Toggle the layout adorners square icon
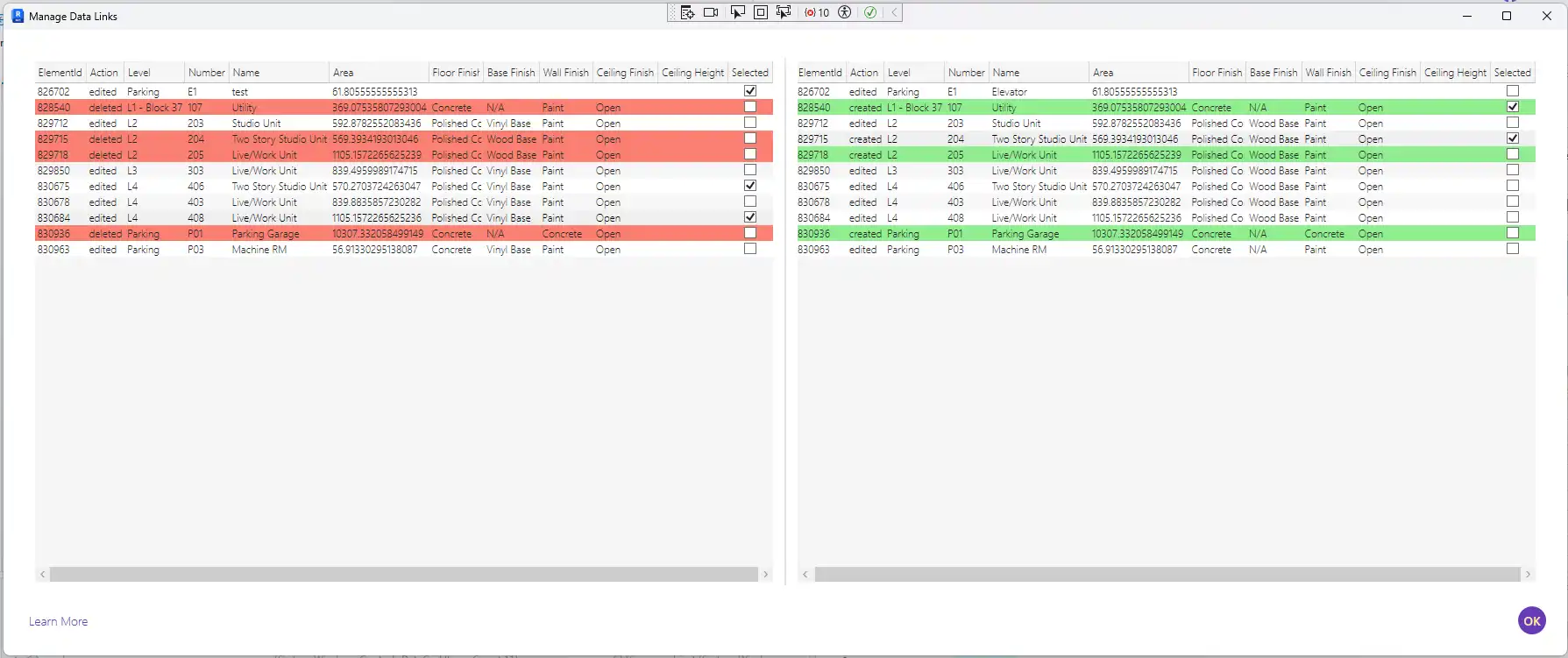 tap(761, 12)
